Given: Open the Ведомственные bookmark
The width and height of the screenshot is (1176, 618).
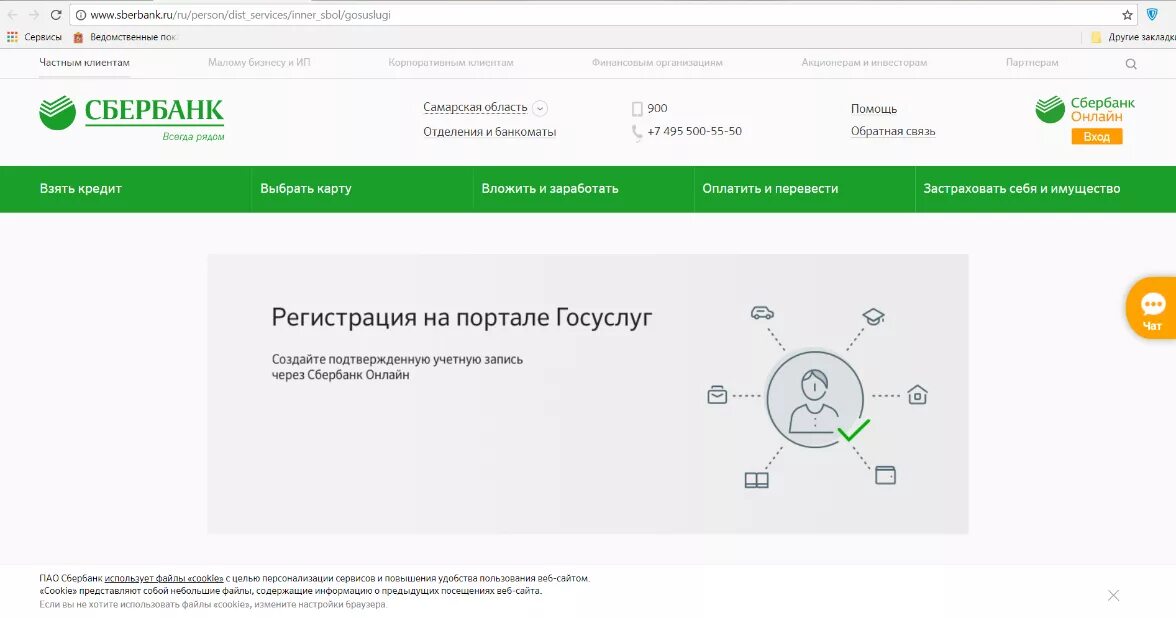Looking at the screenshot, I should click(124, 37).
